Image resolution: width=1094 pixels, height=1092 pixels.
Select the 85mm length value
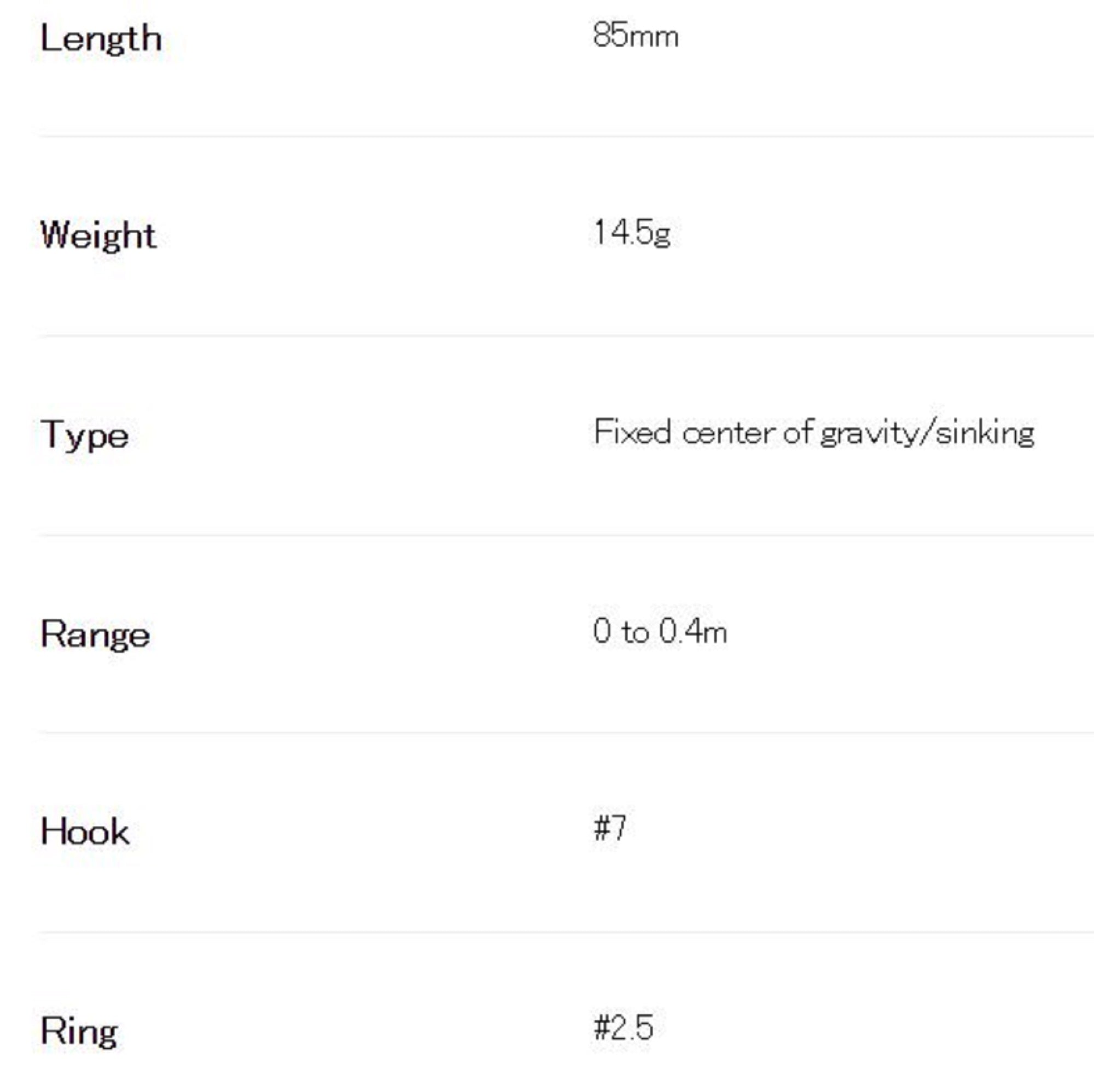635,36
